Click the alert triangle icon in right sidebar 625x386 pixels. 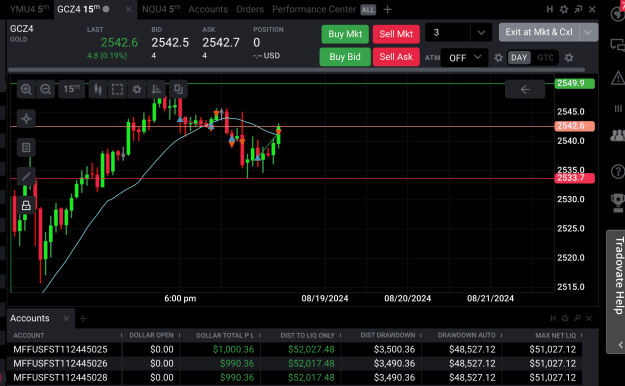point(617,78)
